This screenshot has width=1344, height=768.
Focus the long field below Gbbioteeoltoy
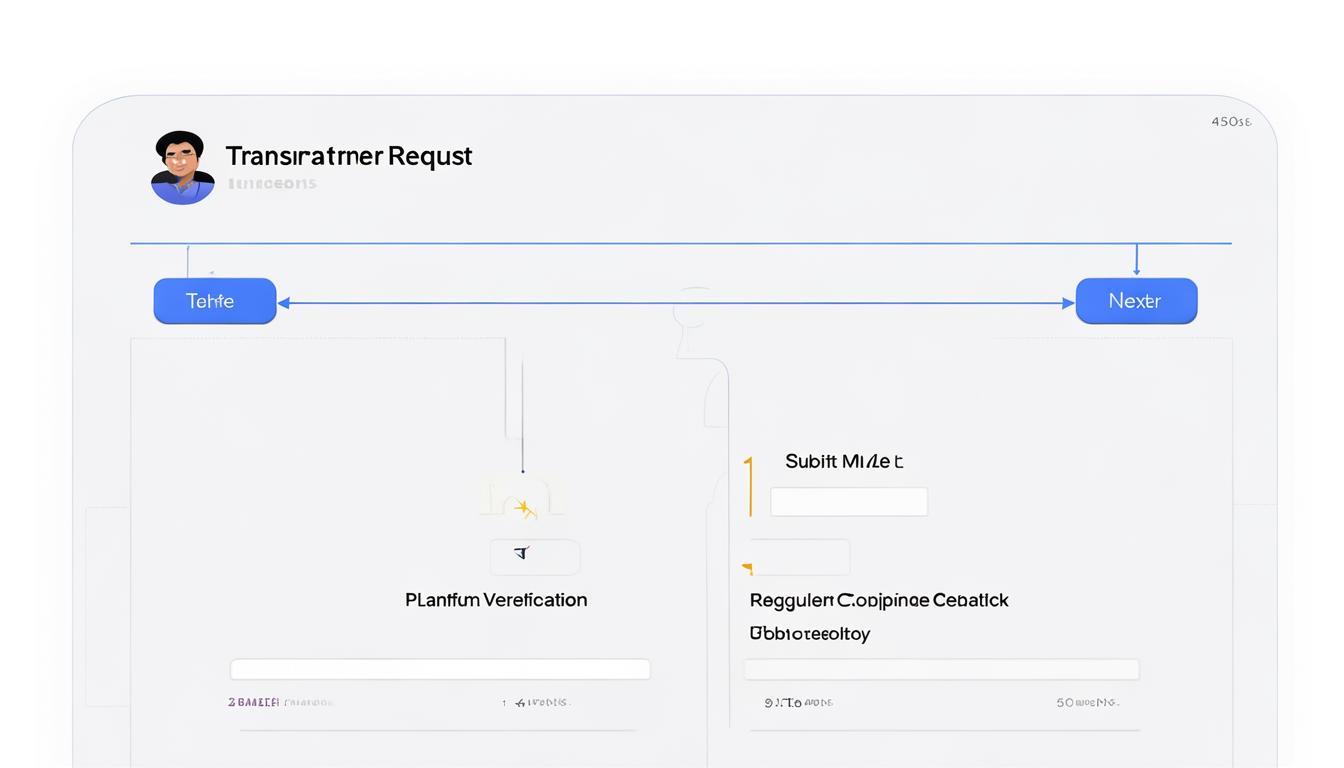940,669
